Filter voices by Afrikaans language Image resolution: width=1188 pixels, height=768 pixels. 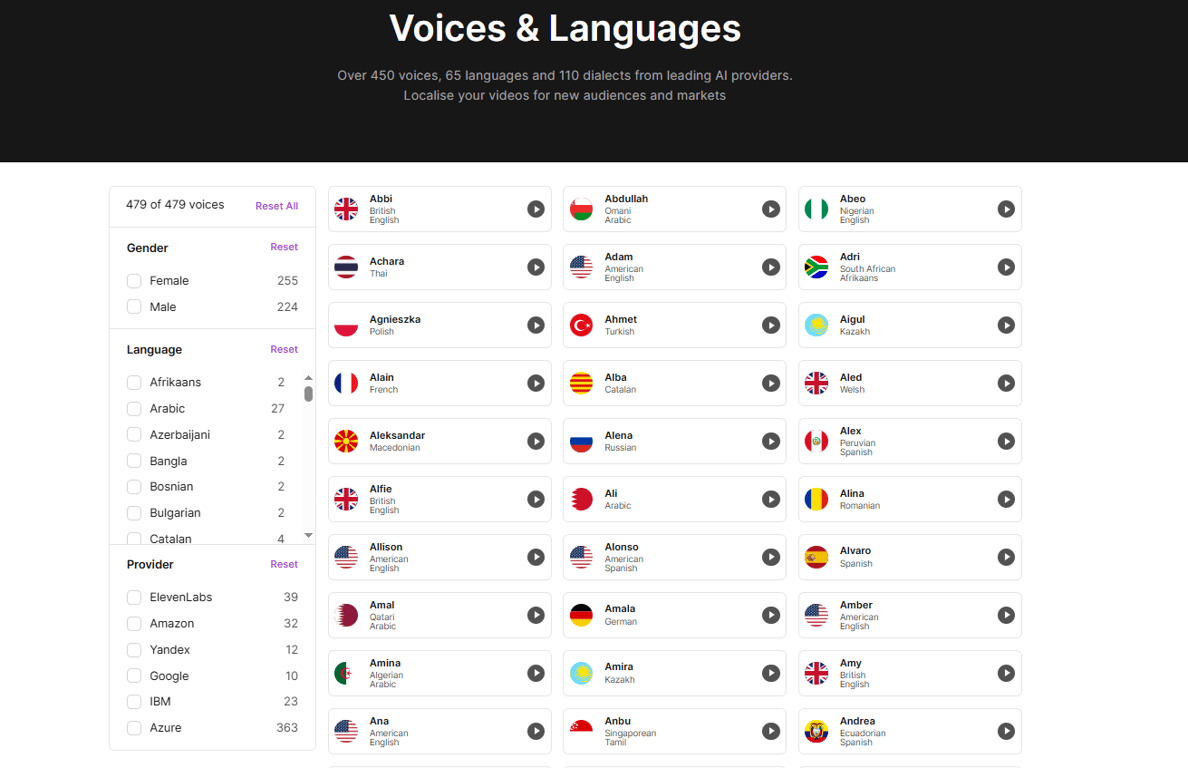tap(134, 382)
